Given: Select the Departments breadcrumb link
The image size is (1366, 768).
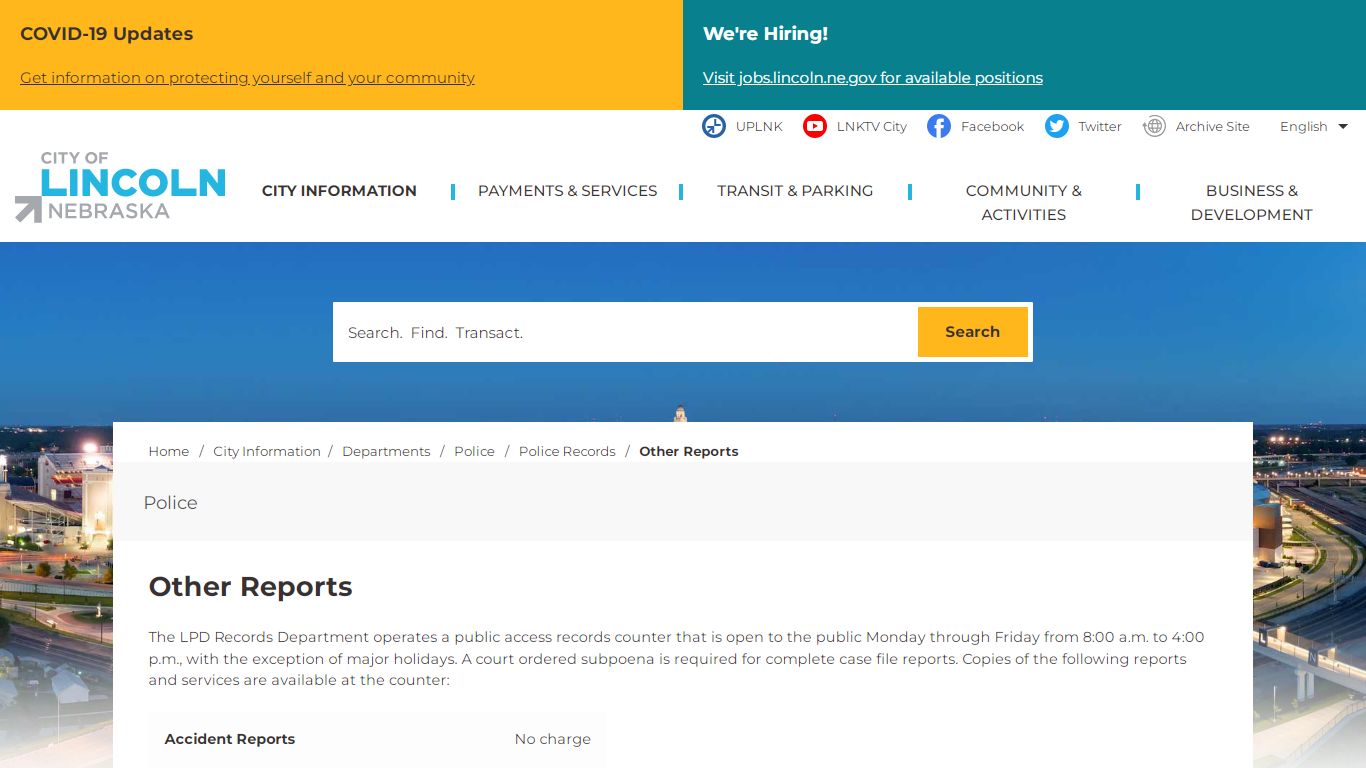Looking at the screenshot, I should [x=386, y=451].
